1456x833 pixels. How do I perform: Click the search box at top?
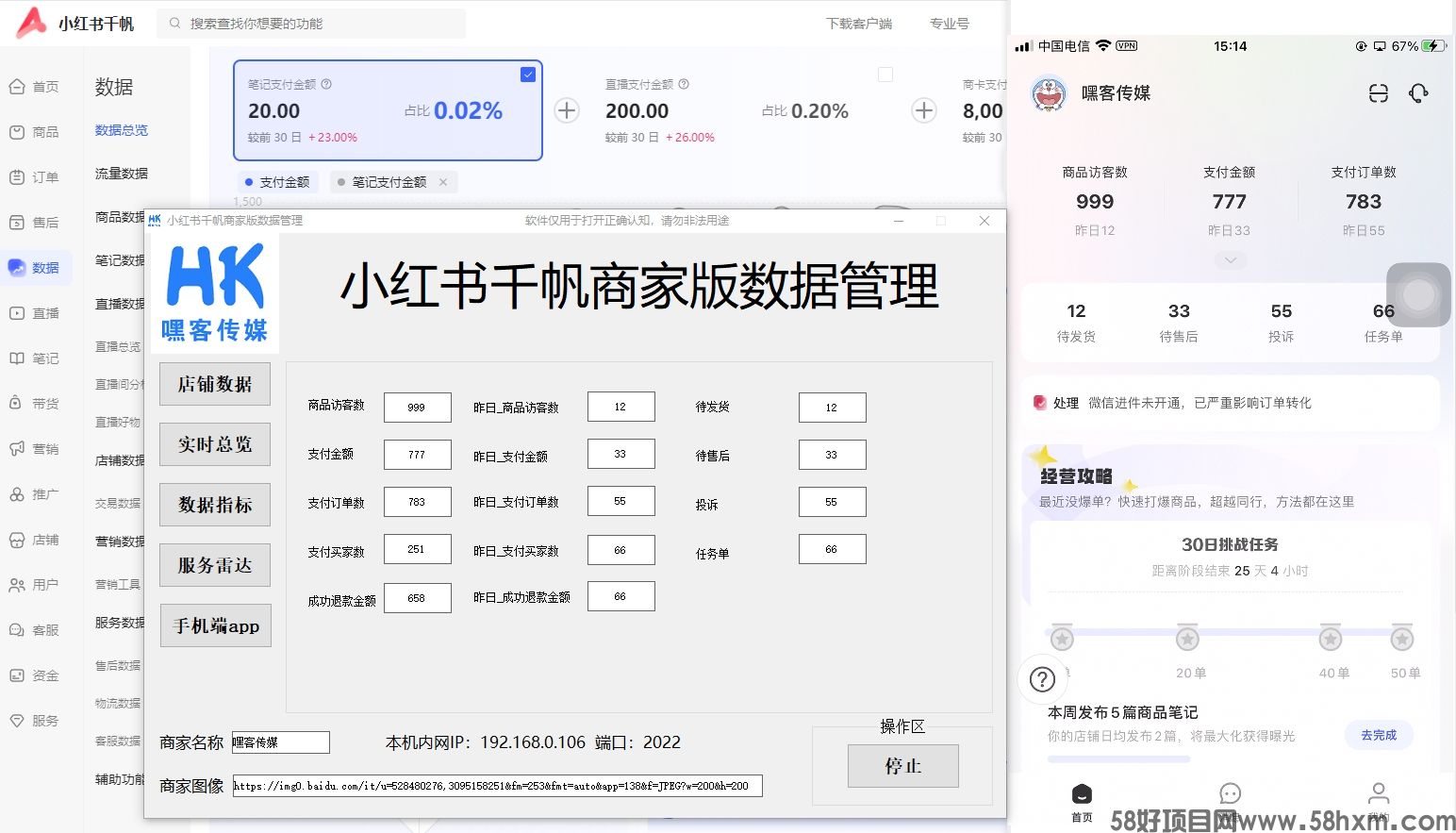point(311,24)
